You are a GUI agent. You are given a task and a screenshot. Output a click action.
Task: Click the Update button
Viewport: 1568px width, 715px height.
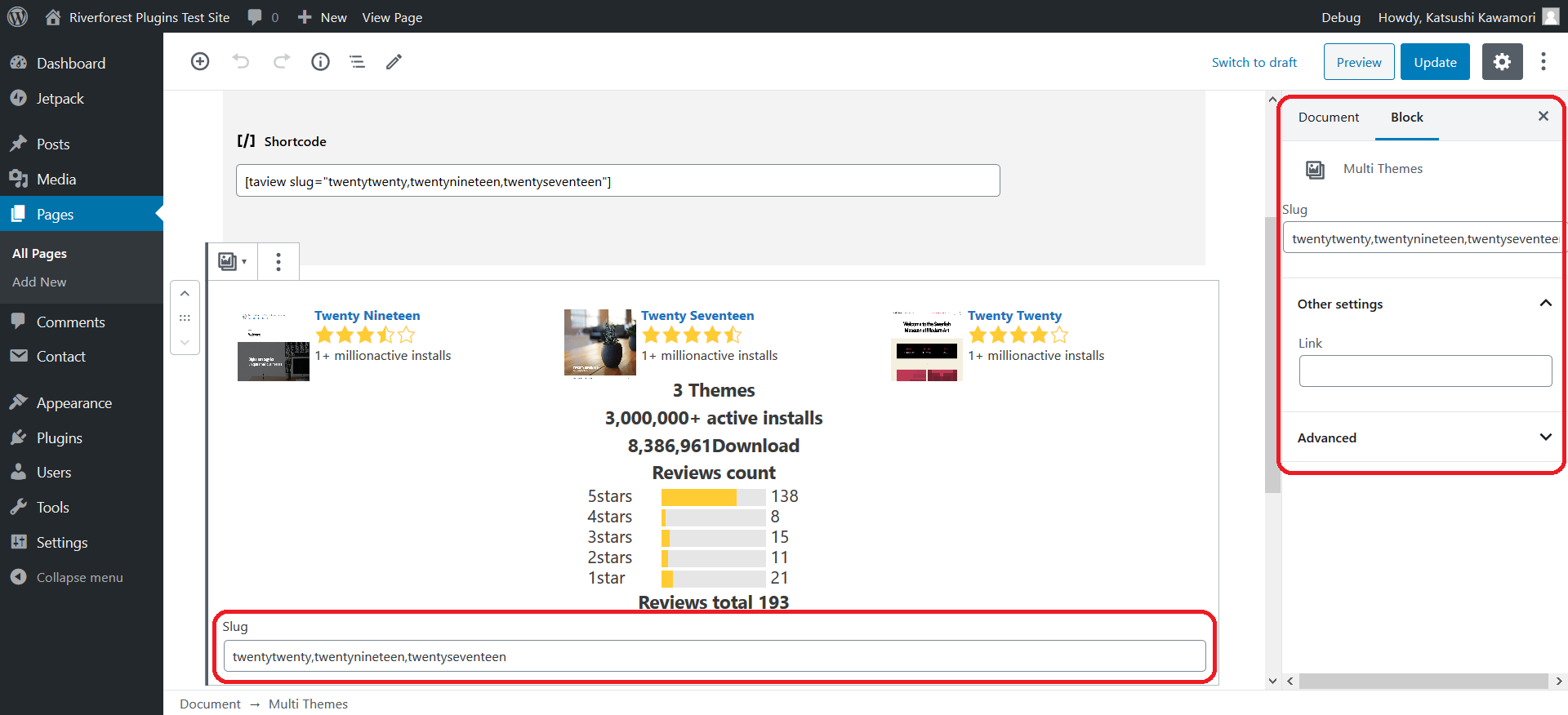pyautogui.click(x=1435, y=62)
